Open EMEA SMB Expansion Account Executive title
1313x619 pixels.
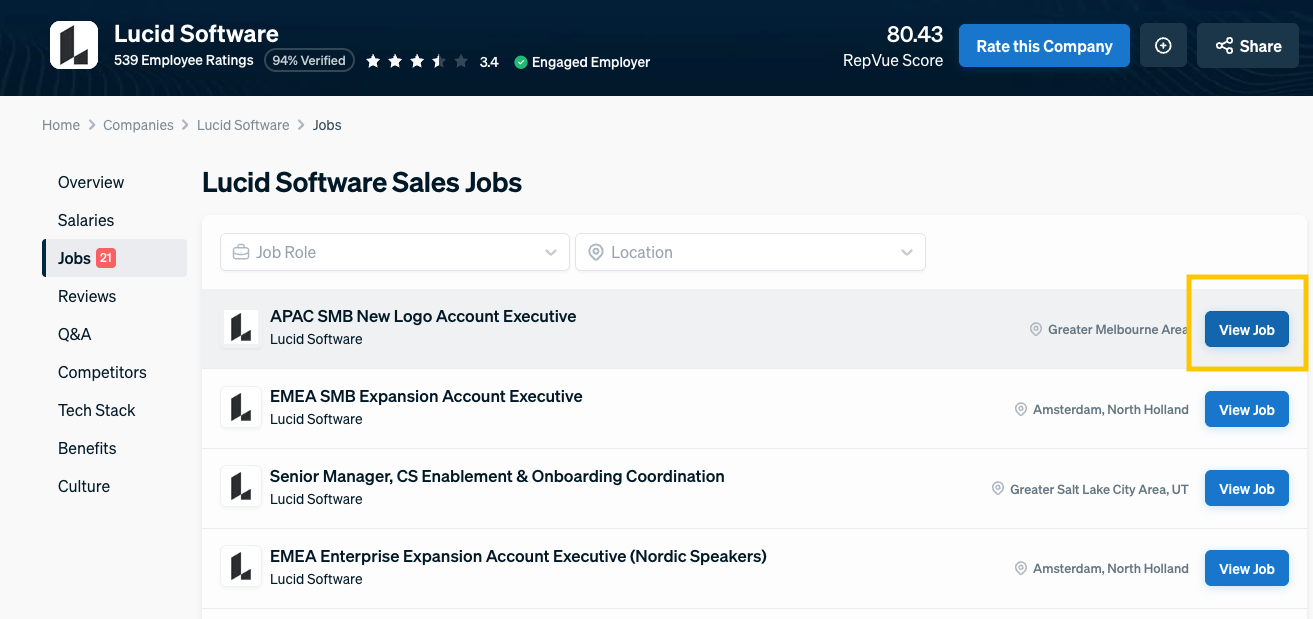426,396
